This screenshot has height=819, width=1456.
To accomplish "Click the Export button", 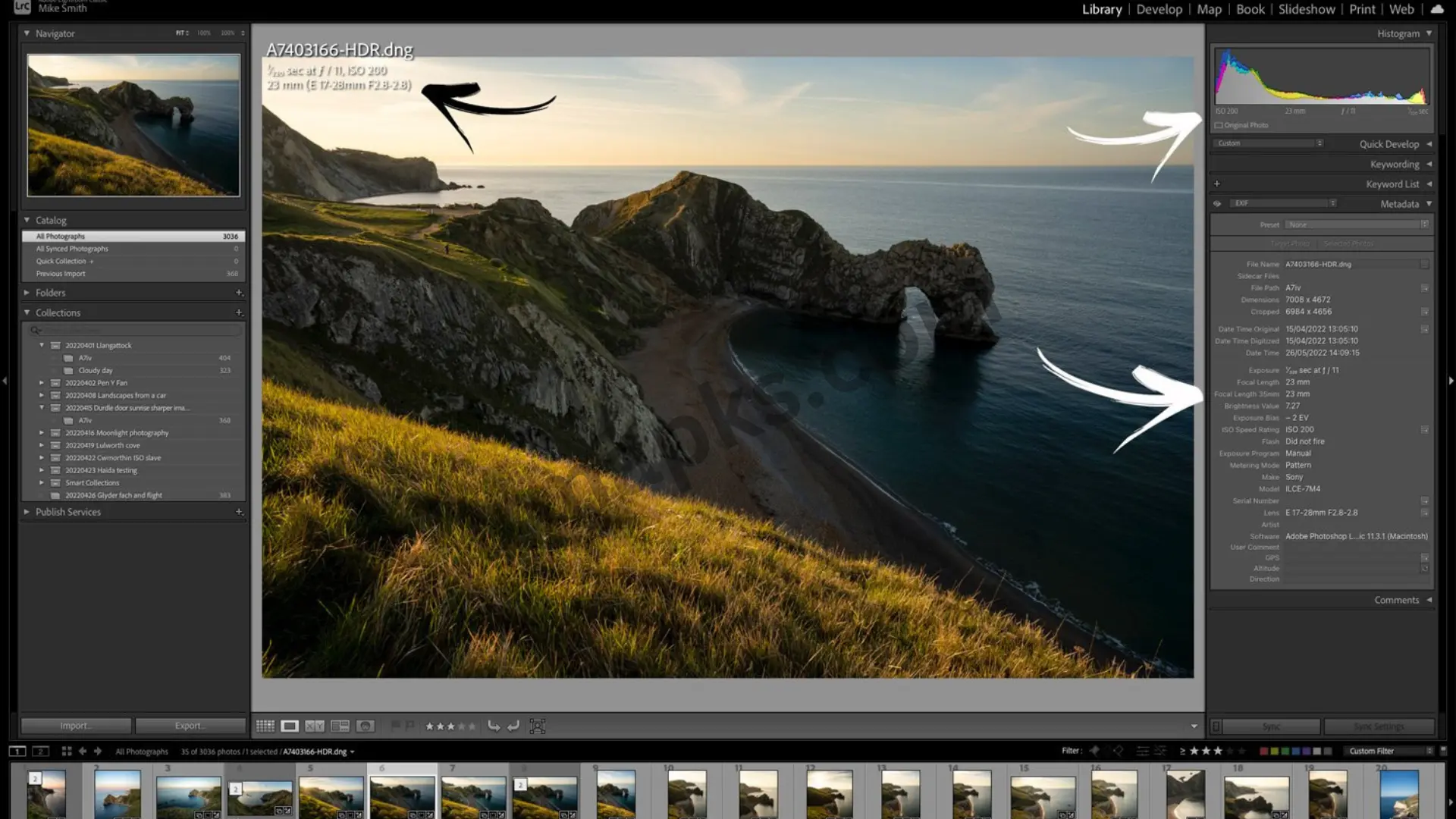I will coord(190,726).
